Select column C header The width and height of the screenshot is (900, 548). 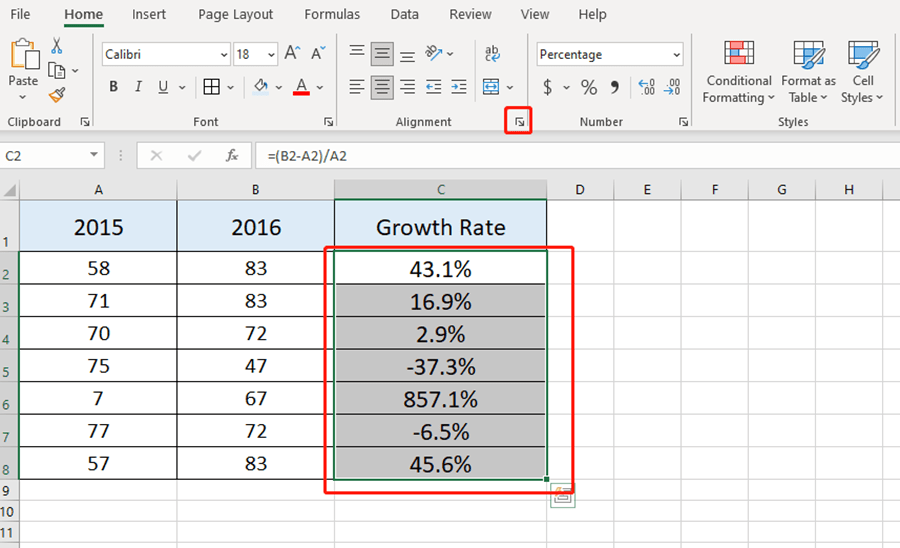[440, 189]
